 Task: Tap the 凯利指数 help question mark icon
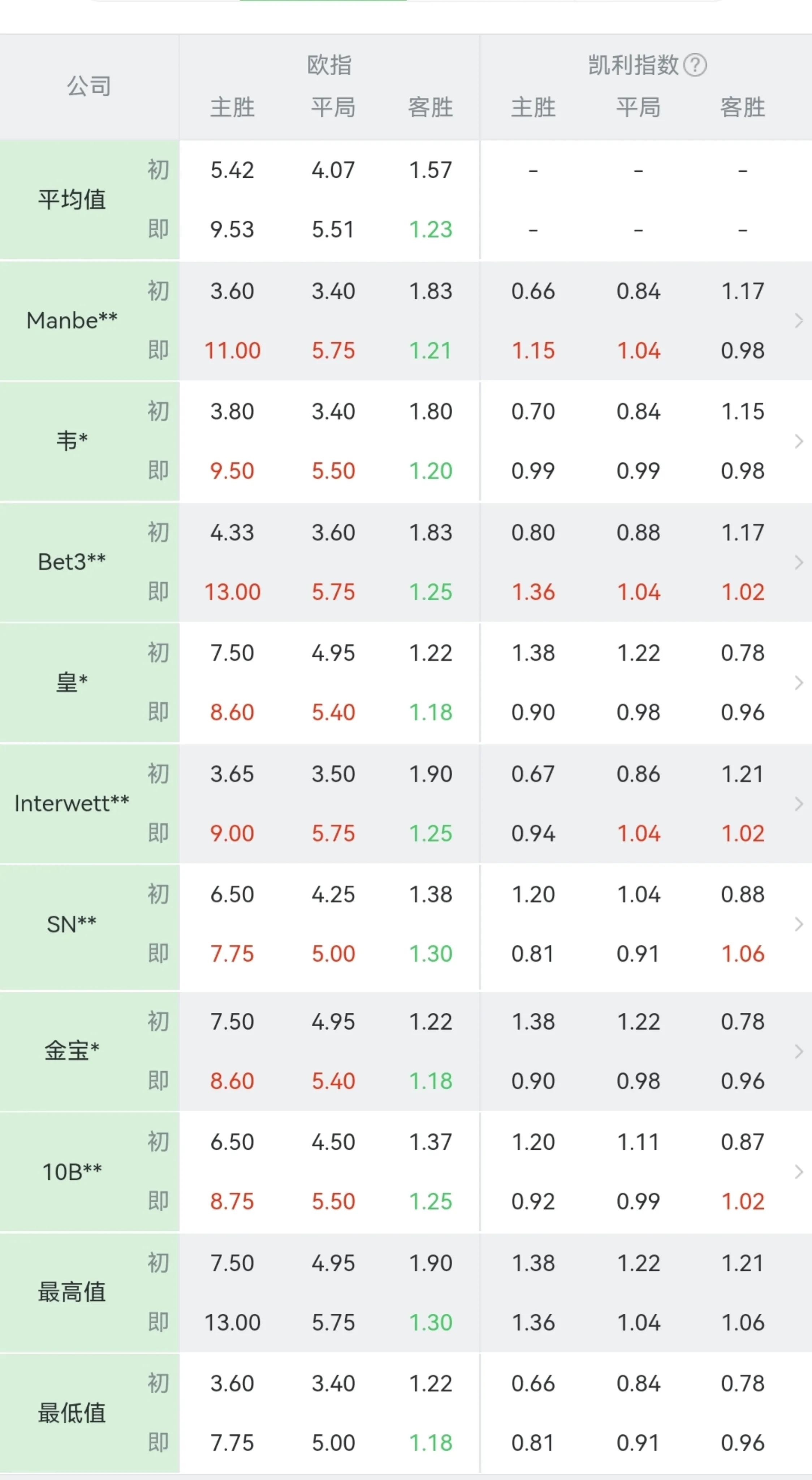pos(695,65)
